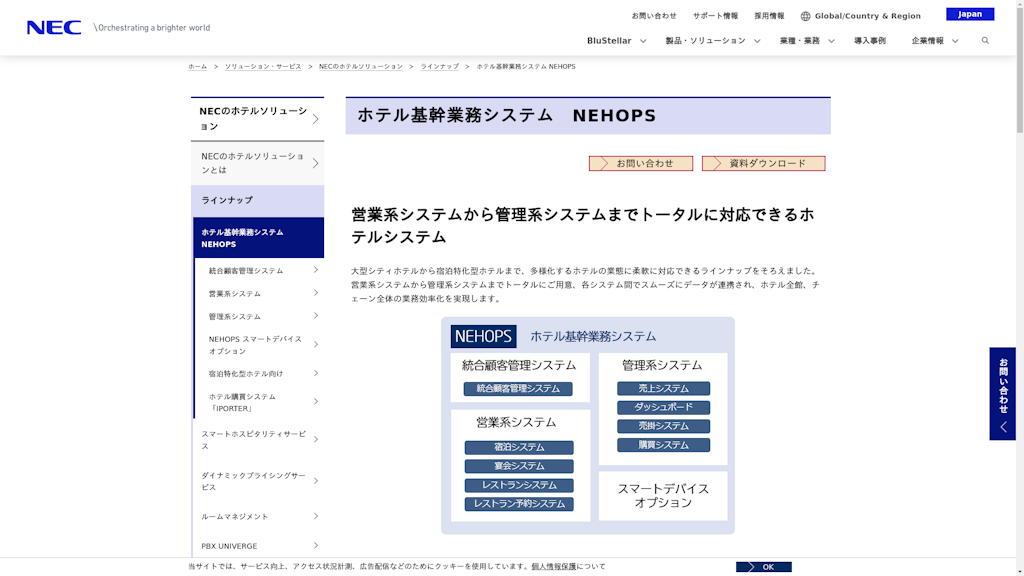
Task: Expand the 業種・業務 menu
Action: tap(806, 41)
